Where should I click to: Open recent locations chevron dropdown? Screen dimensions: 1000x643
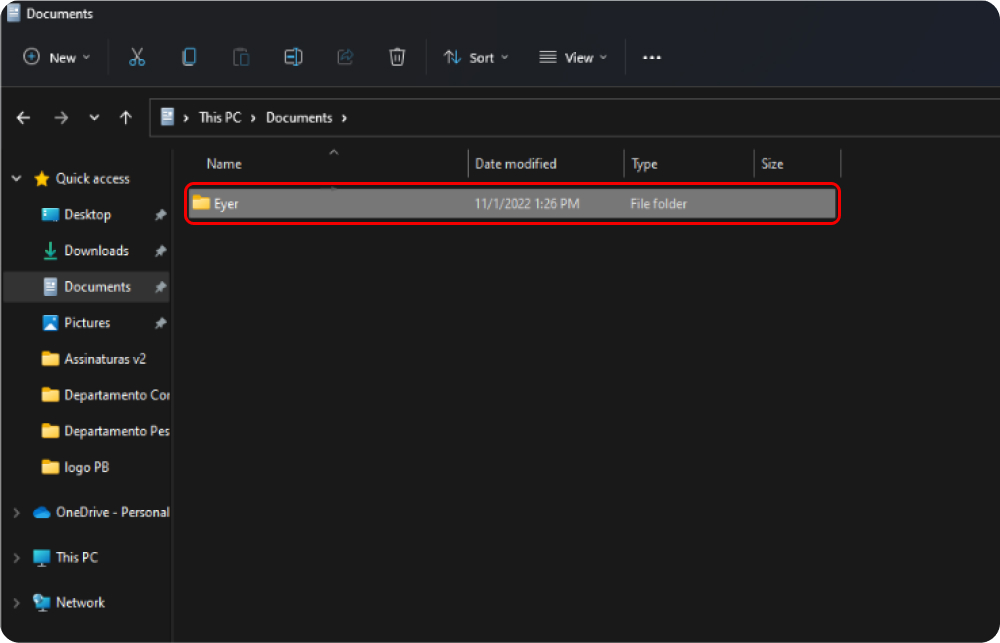(x=94, y=117)
